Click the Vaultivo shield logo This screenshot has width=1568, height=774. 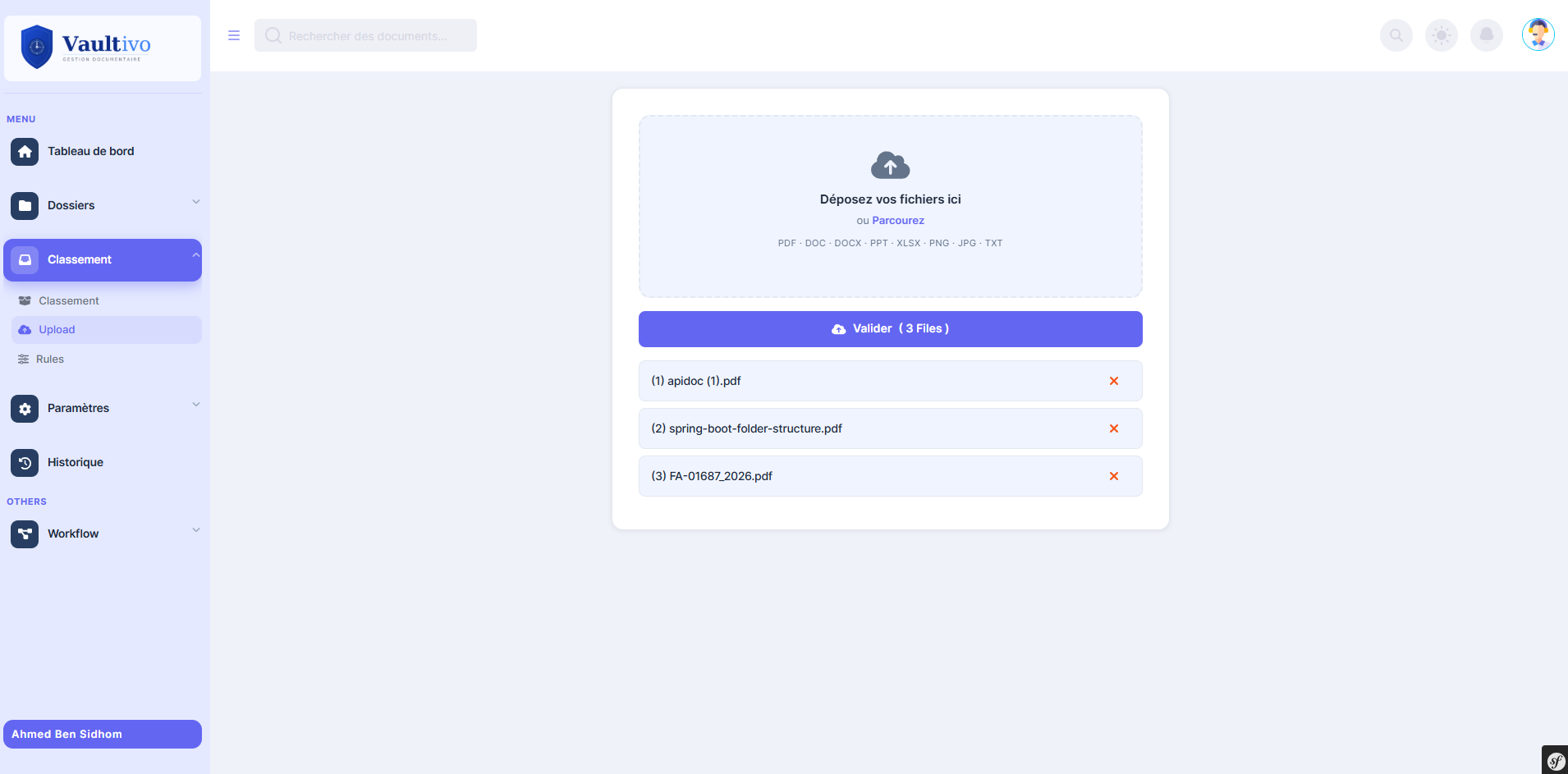37,47
